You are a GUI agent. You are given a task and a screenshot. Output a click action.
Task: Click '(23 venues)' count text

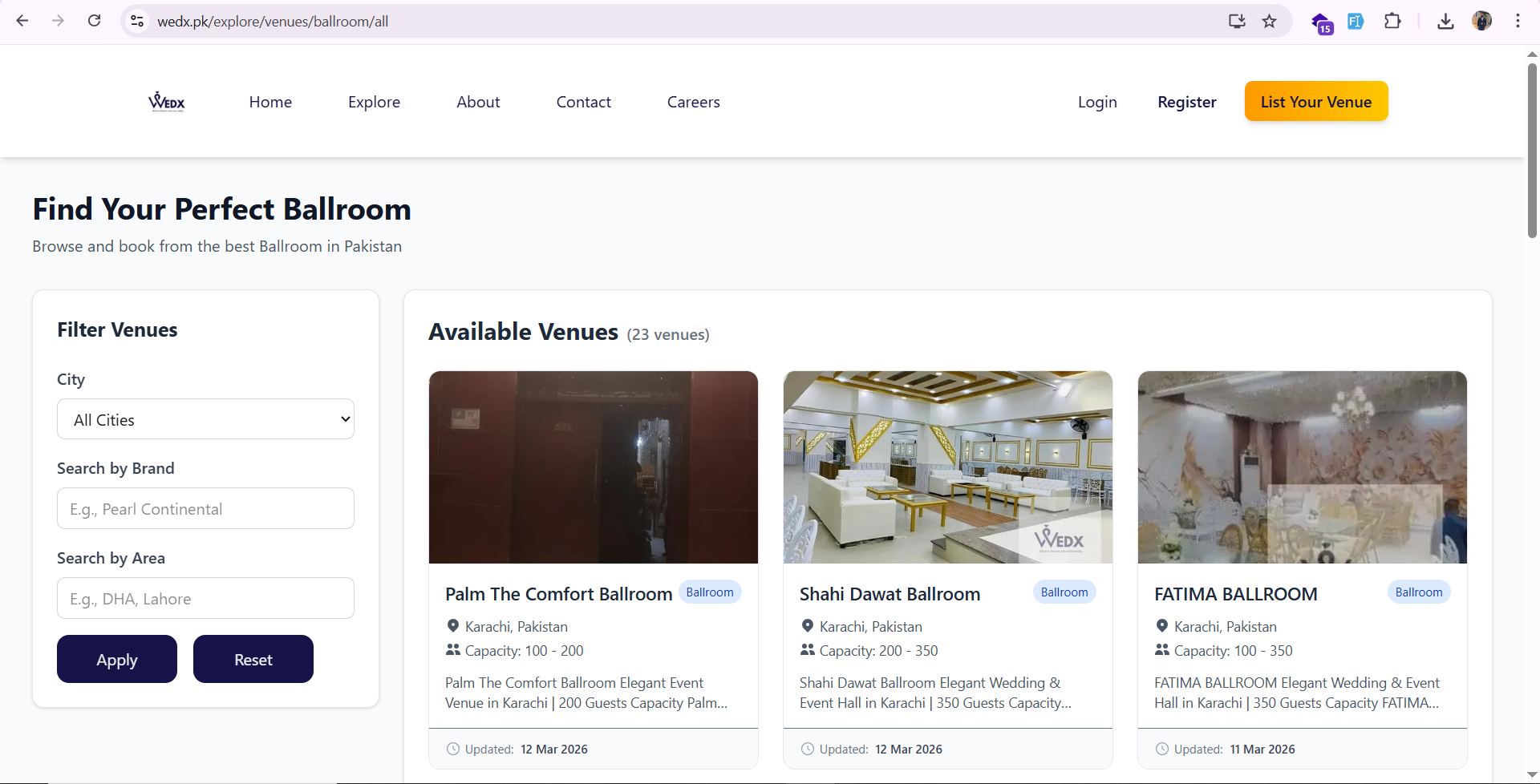tap(668, 334)
